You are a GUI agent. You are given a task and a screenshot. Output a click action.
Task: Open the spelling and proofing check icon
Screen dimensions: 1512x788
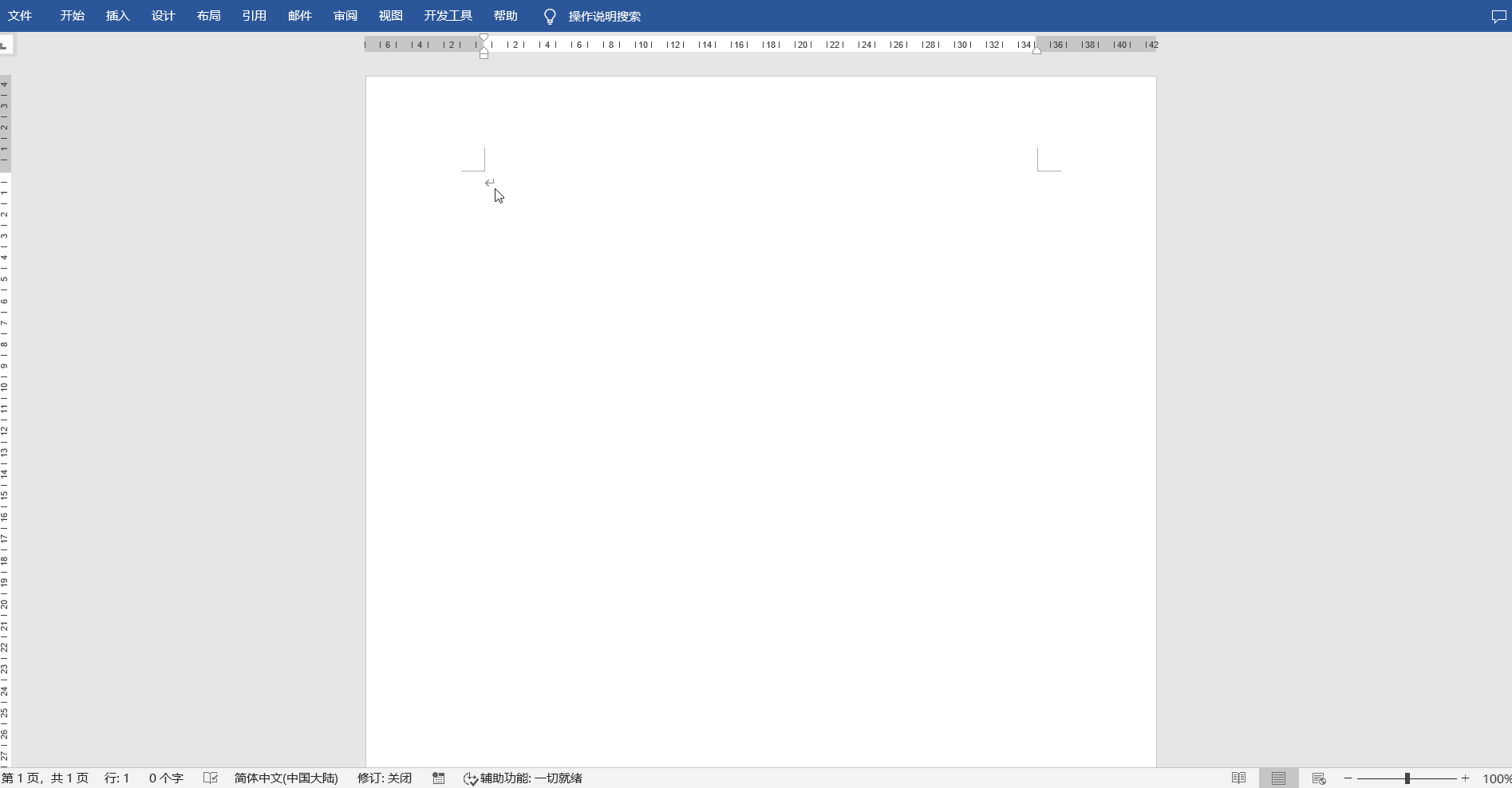(211, 778)
